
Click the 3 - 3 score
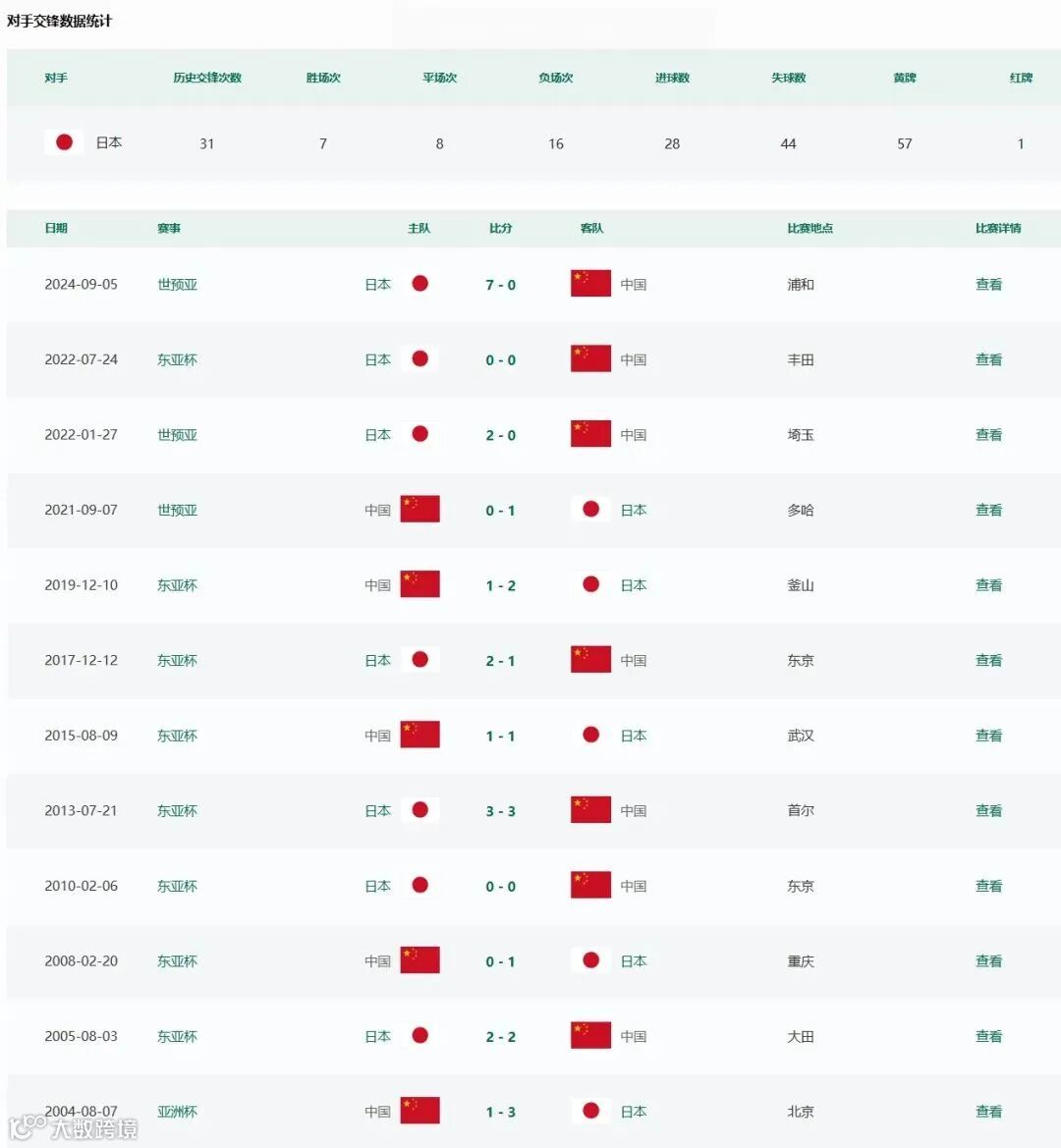click(x=501, y=811)
